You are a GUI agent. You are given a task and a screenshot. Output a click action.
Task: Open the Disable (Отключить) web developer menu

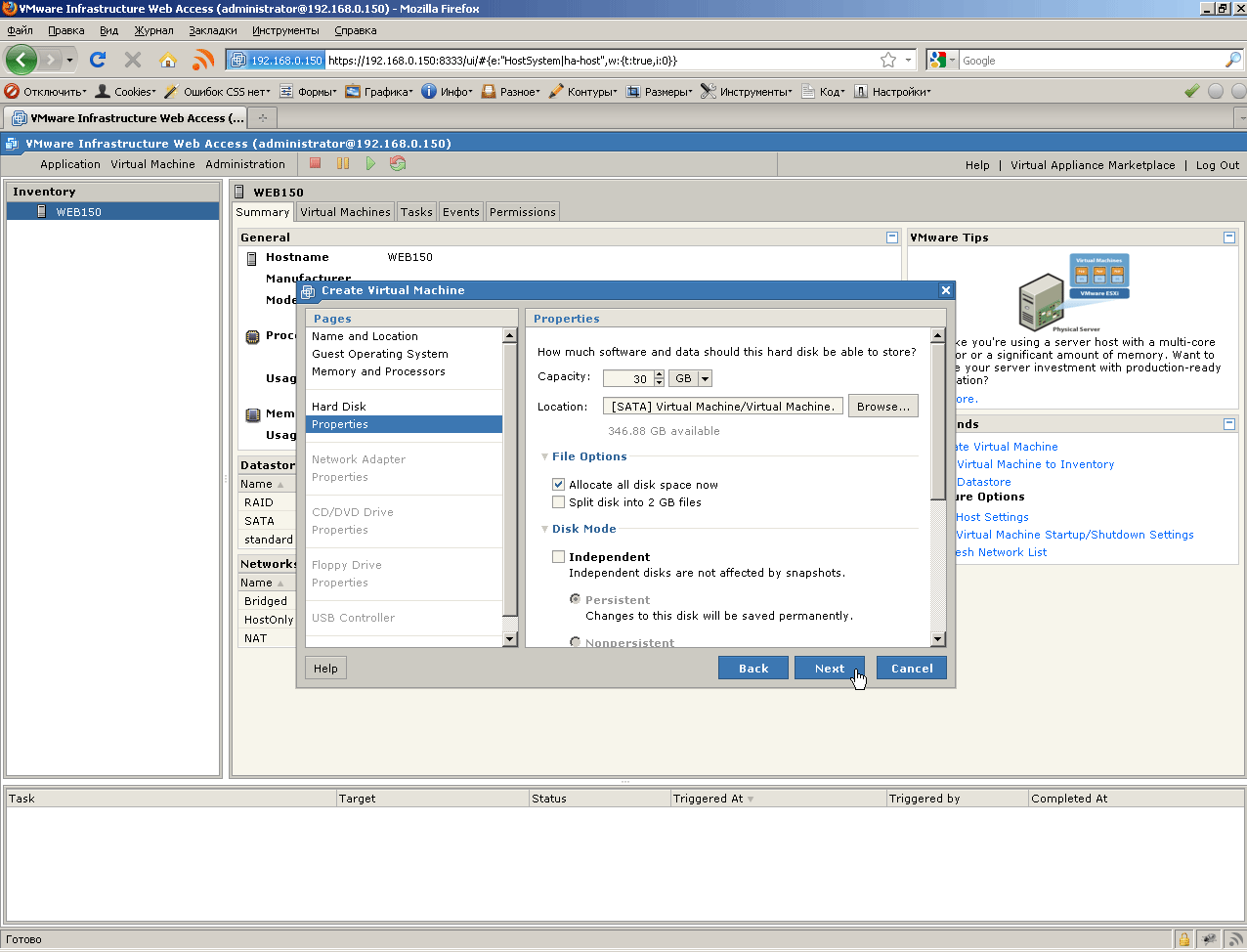click(x=45, y=91)
